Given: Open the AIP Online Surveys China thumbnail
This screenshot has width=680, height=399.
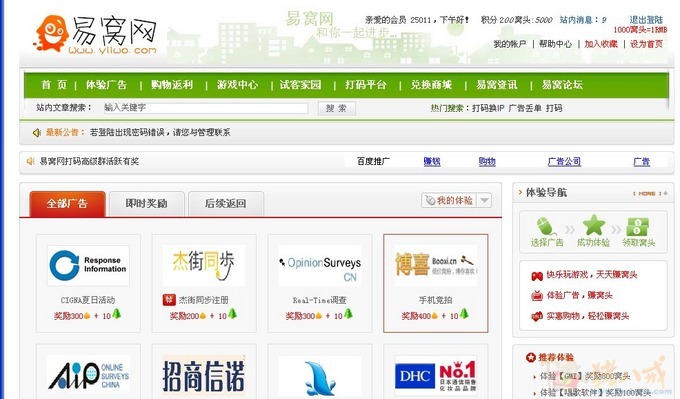Looking at the screenshot, I should click(88, 376).
